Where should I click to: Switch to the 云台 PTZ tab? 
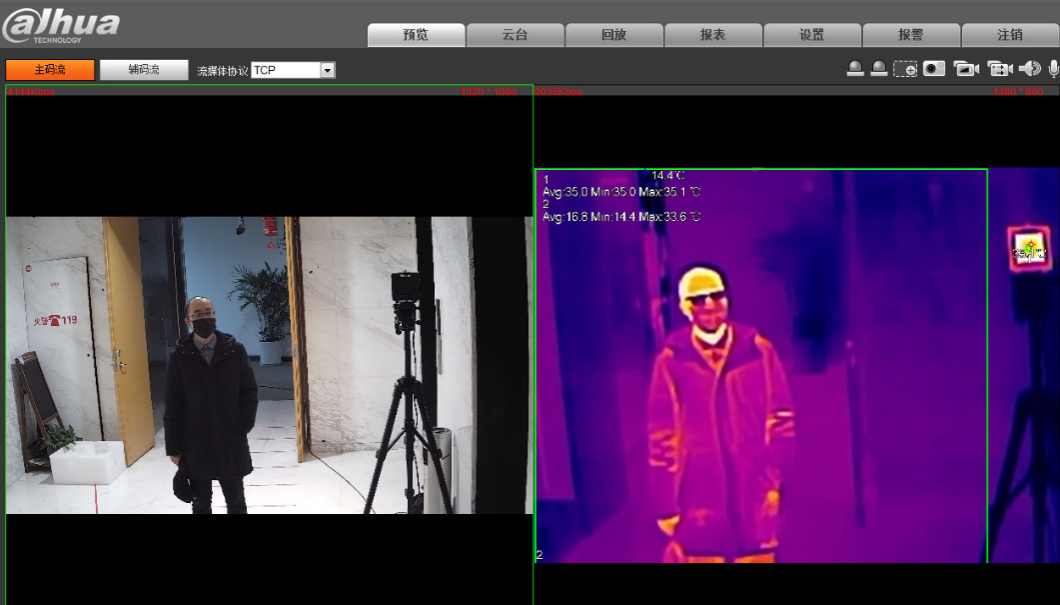click(515, 35)
